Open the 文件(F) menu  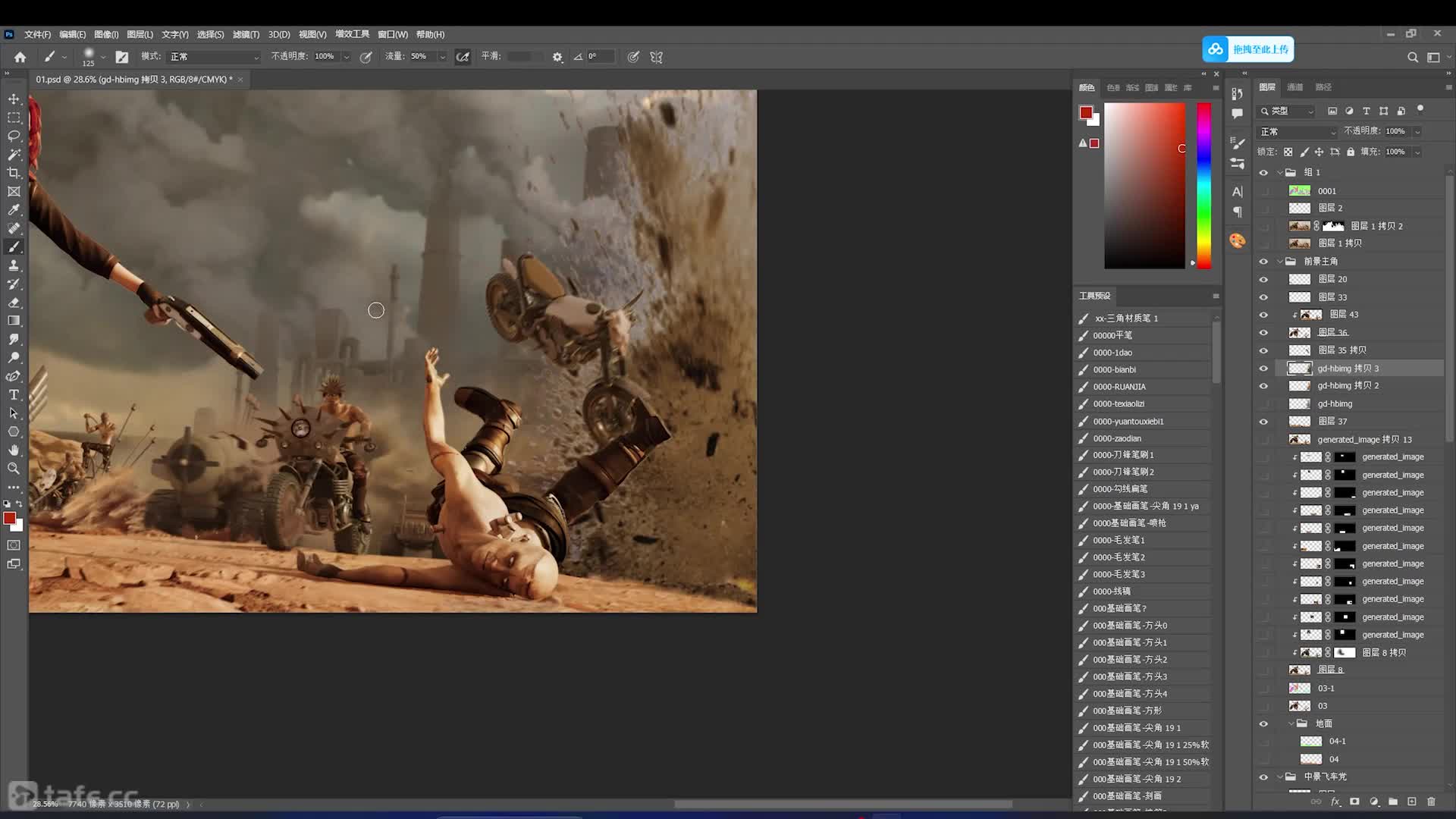[37, 34]
